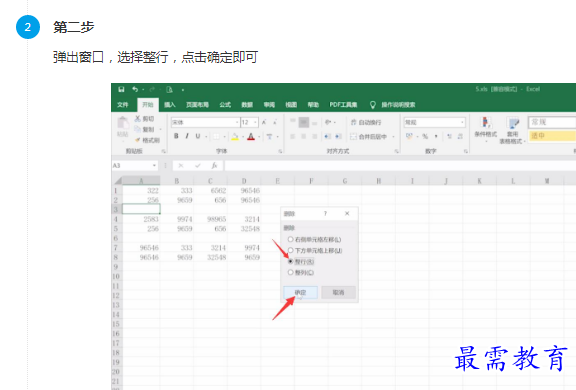
Task: Click the increase decimal places icon
Action: [x=449, y=136]
